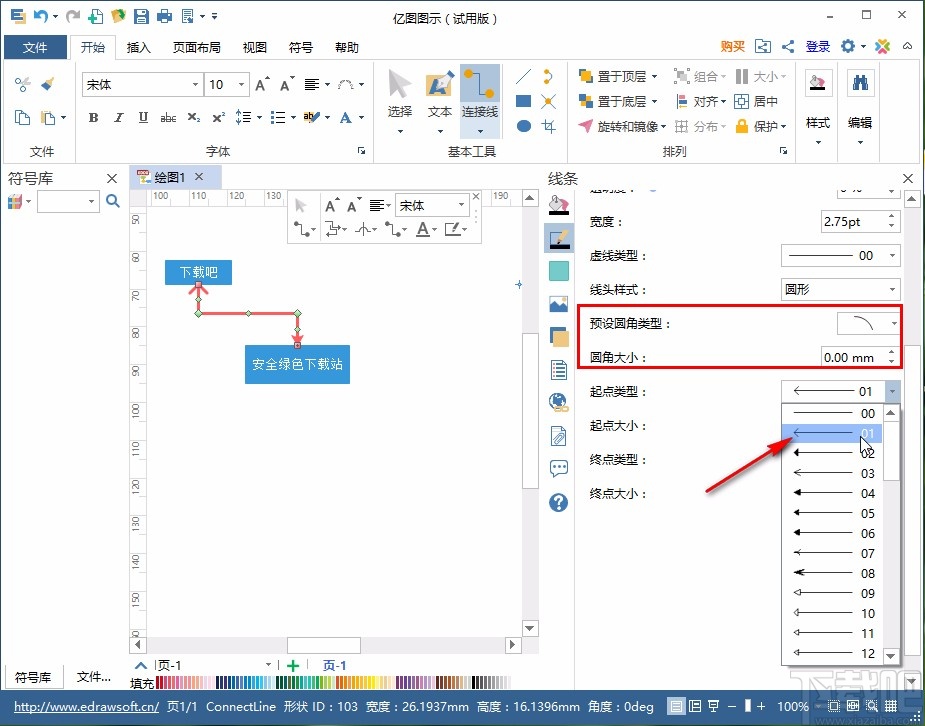
Task: Add a new page with plus button
Action: click(x=293, y=666)
